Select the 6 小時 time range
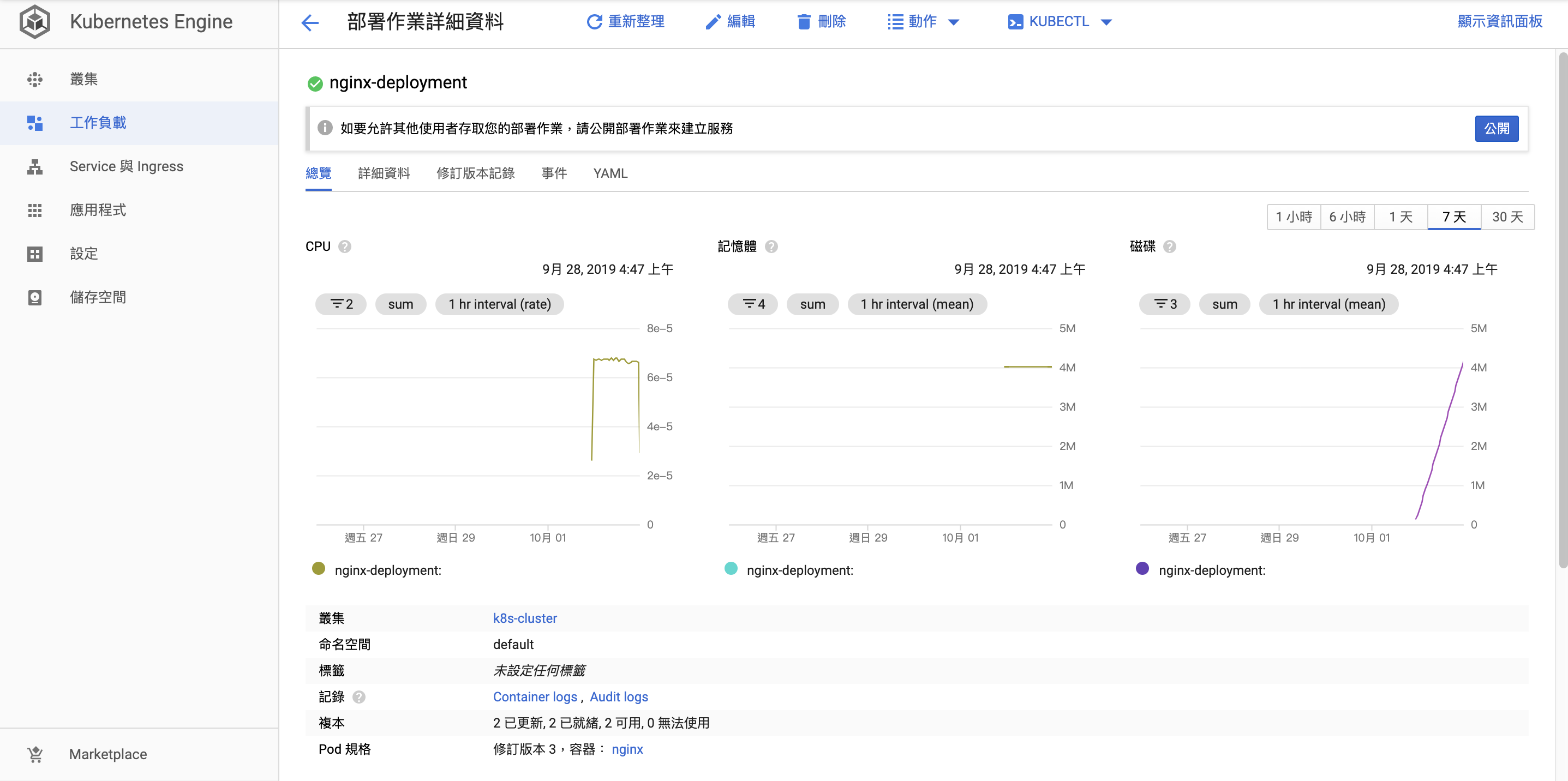 click(1347, 217)
